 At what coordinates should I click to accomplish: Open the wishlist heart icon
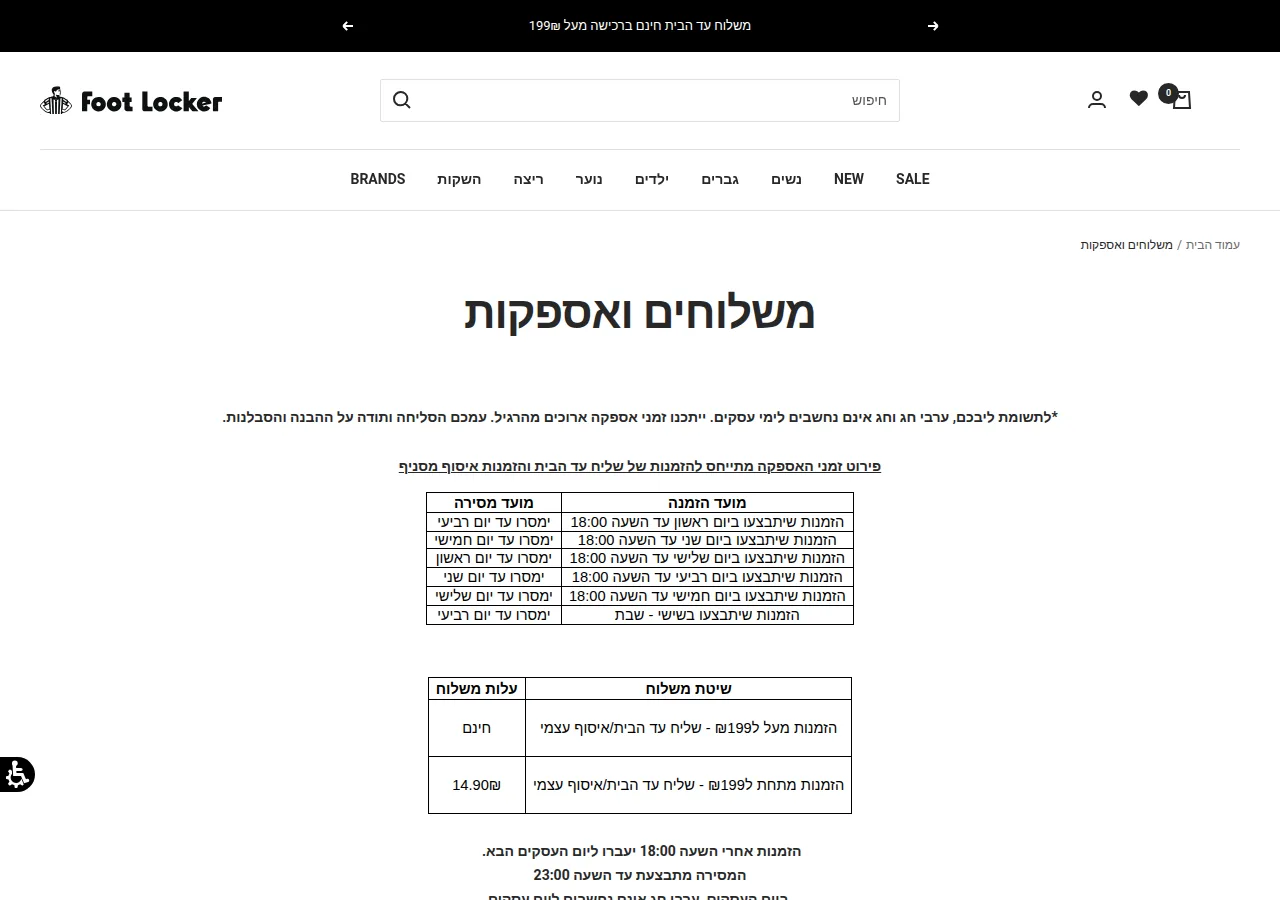[x=1139, y=98]
